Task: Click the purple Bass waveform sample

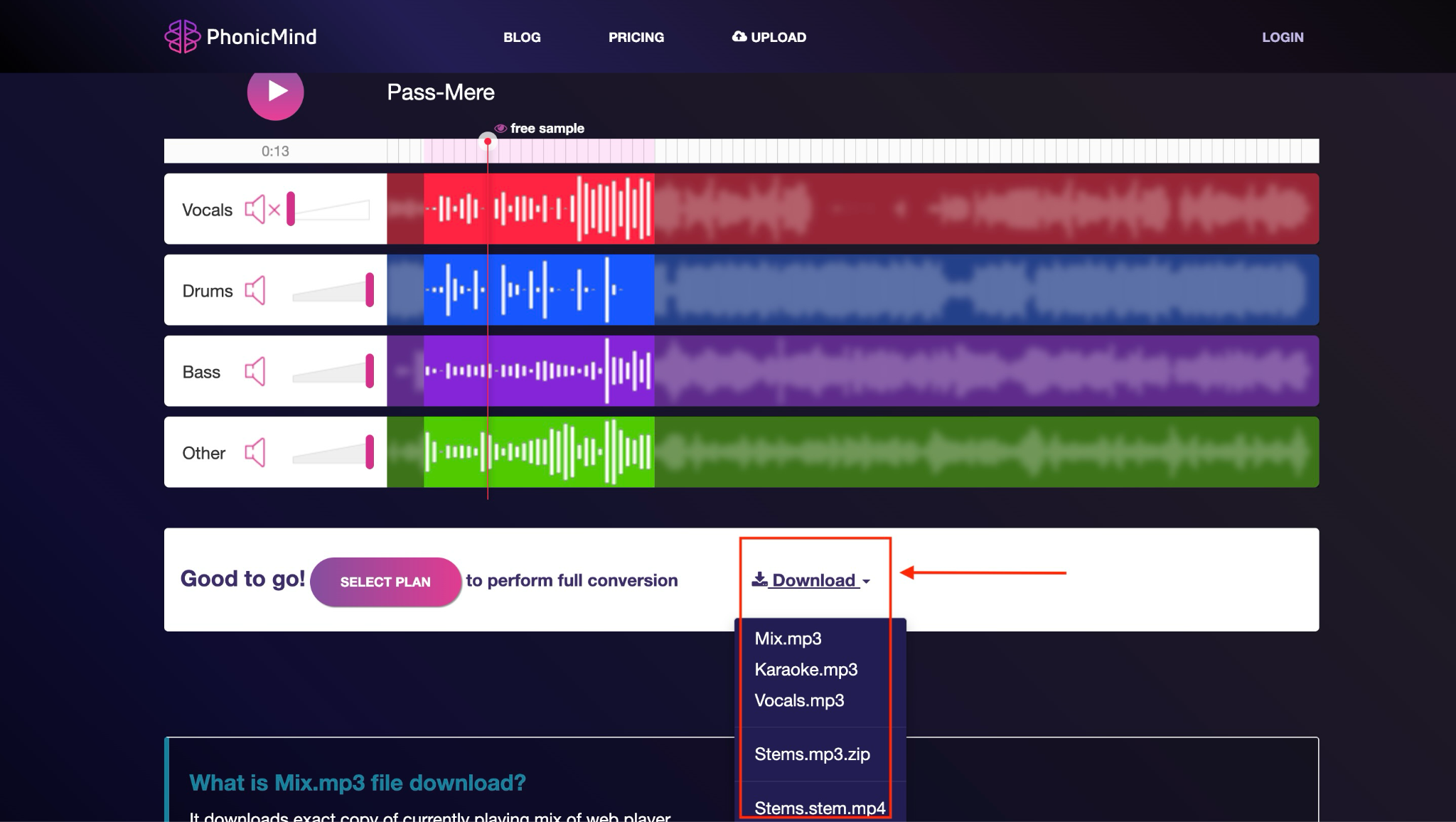Action: click(539, 371)
